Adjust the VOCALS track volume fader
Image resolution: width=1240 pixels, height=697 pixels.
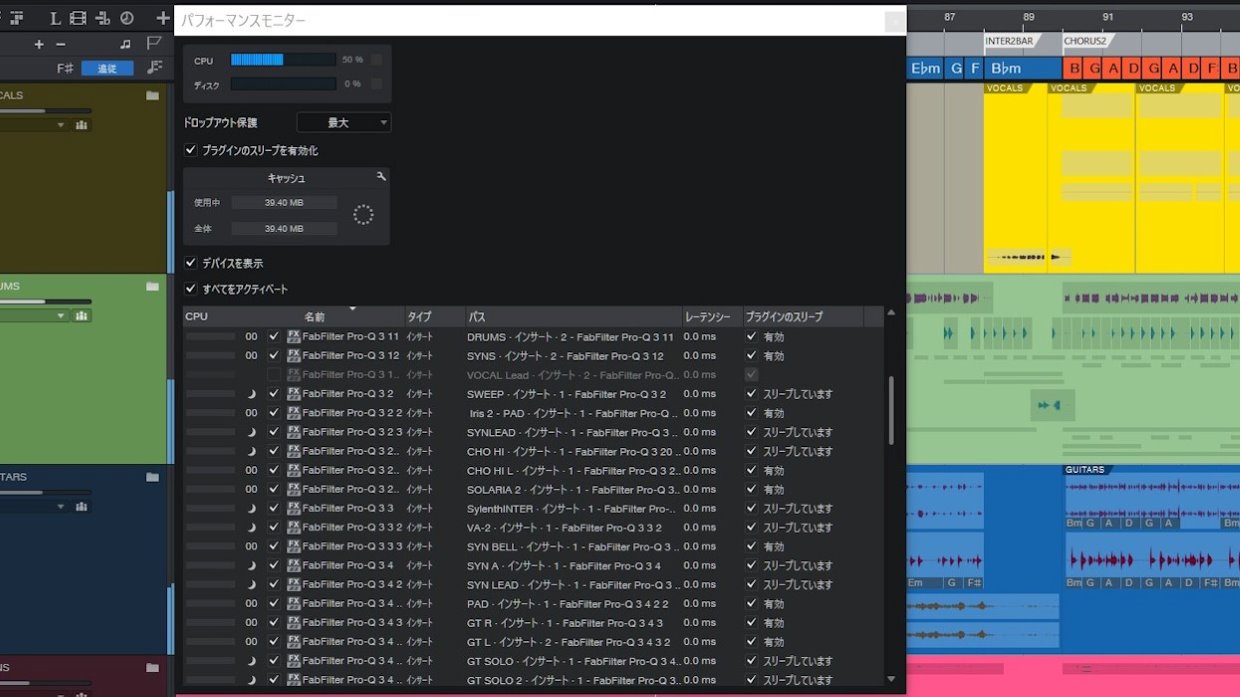[45, 111]
